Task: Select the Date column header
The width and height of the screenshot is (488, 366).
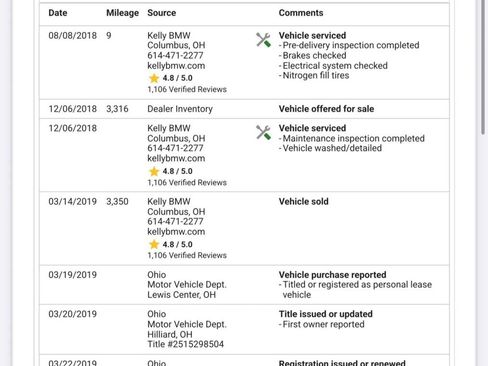Action: tap(58, 13)
